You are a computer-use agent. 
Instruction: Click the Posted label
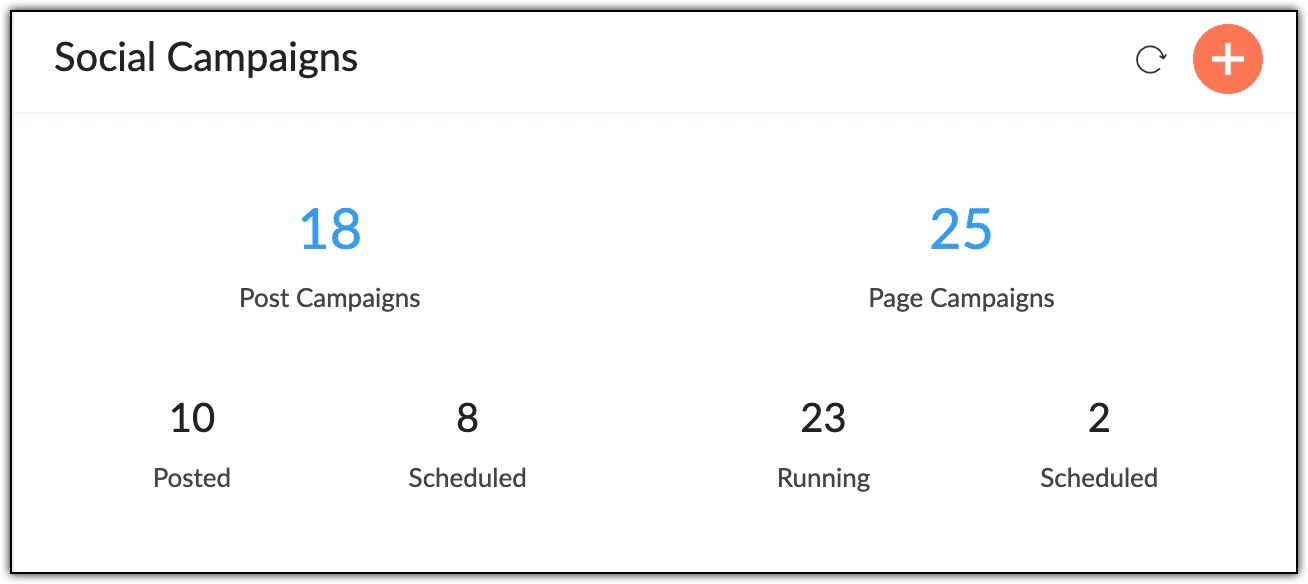(192, 478)
